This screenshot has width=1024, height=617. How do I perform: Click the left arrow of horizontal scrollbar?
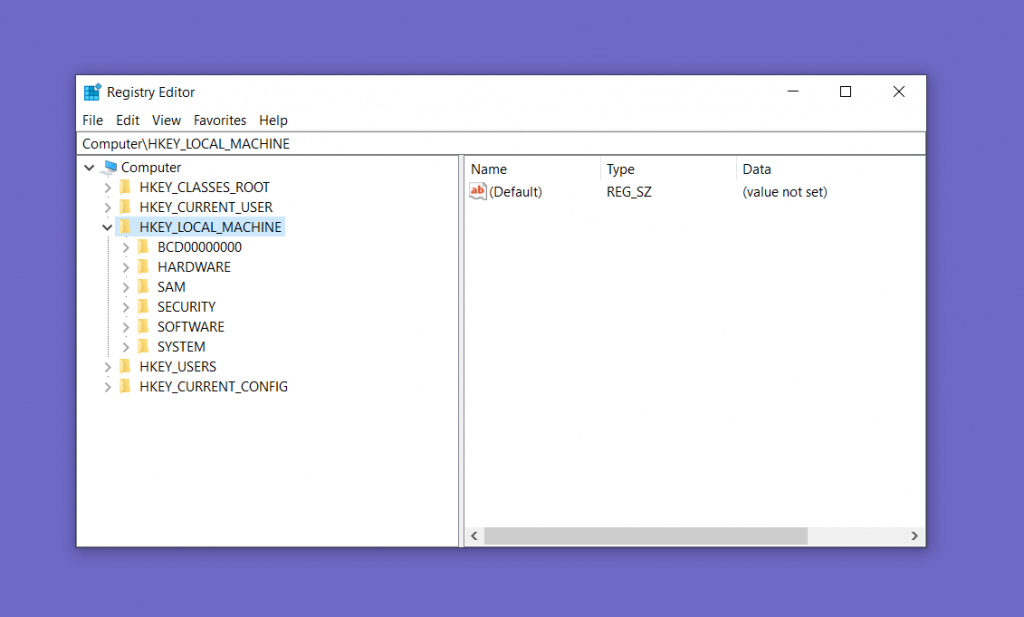pyautogui.click(x=474, y=536)
